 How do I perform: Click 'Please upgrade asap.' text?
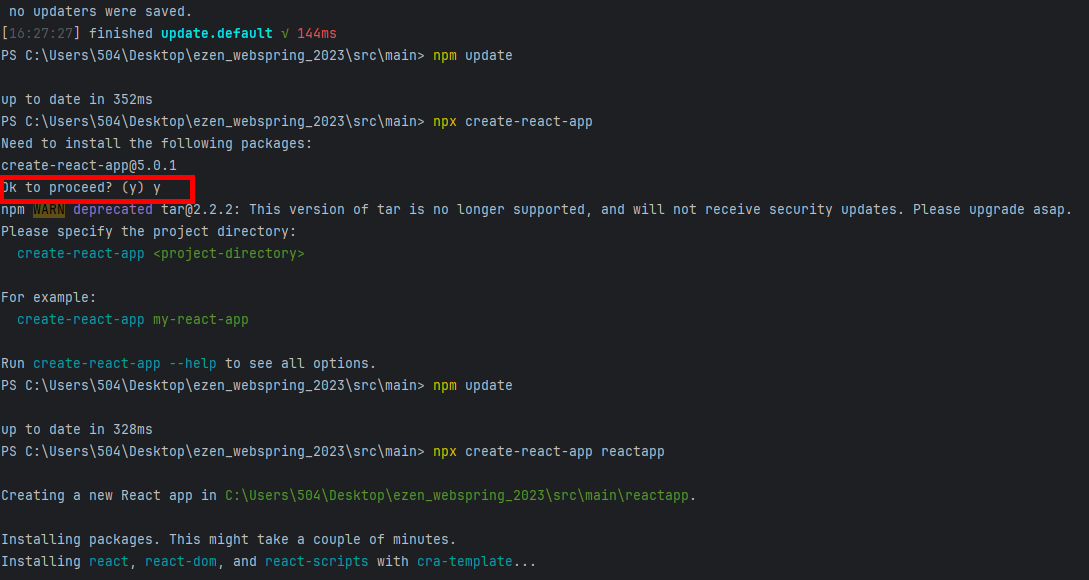(x=992, y=209)
